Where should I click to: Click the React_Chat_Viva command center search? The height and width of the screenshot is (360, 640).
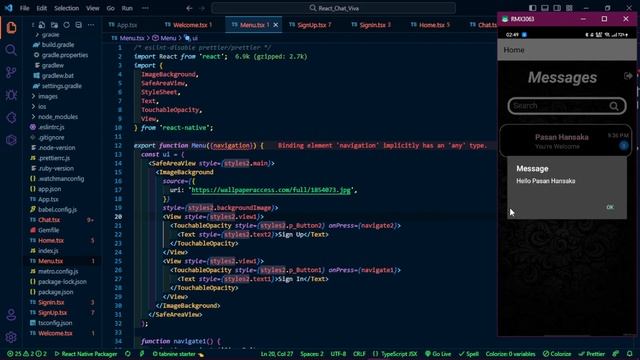[x=334, y=8]
